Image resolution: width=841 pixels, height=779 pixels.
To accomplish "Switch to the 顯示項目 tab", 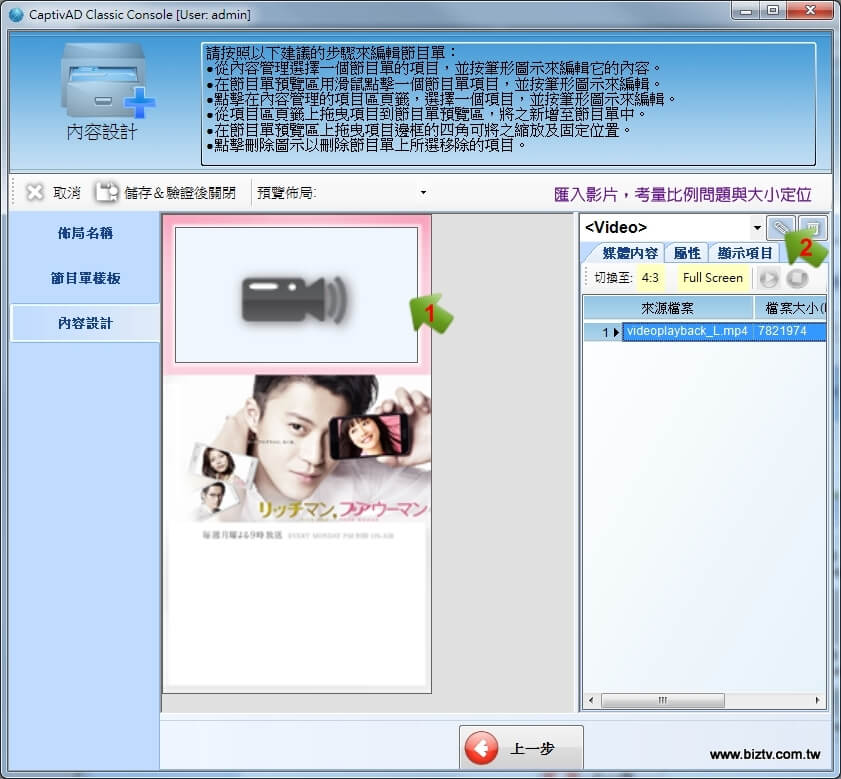I will pyautogui.click(x=744, y=253).
